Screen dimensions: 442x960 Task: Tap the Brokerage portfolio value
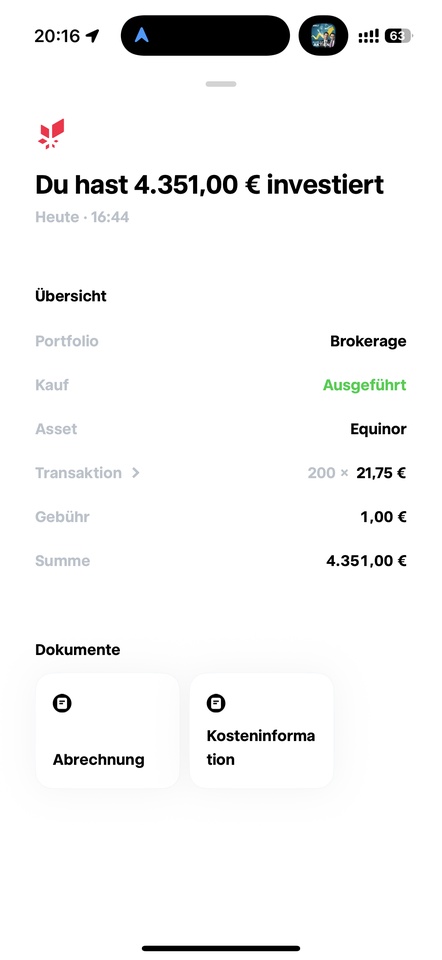(x=369, y=341)
